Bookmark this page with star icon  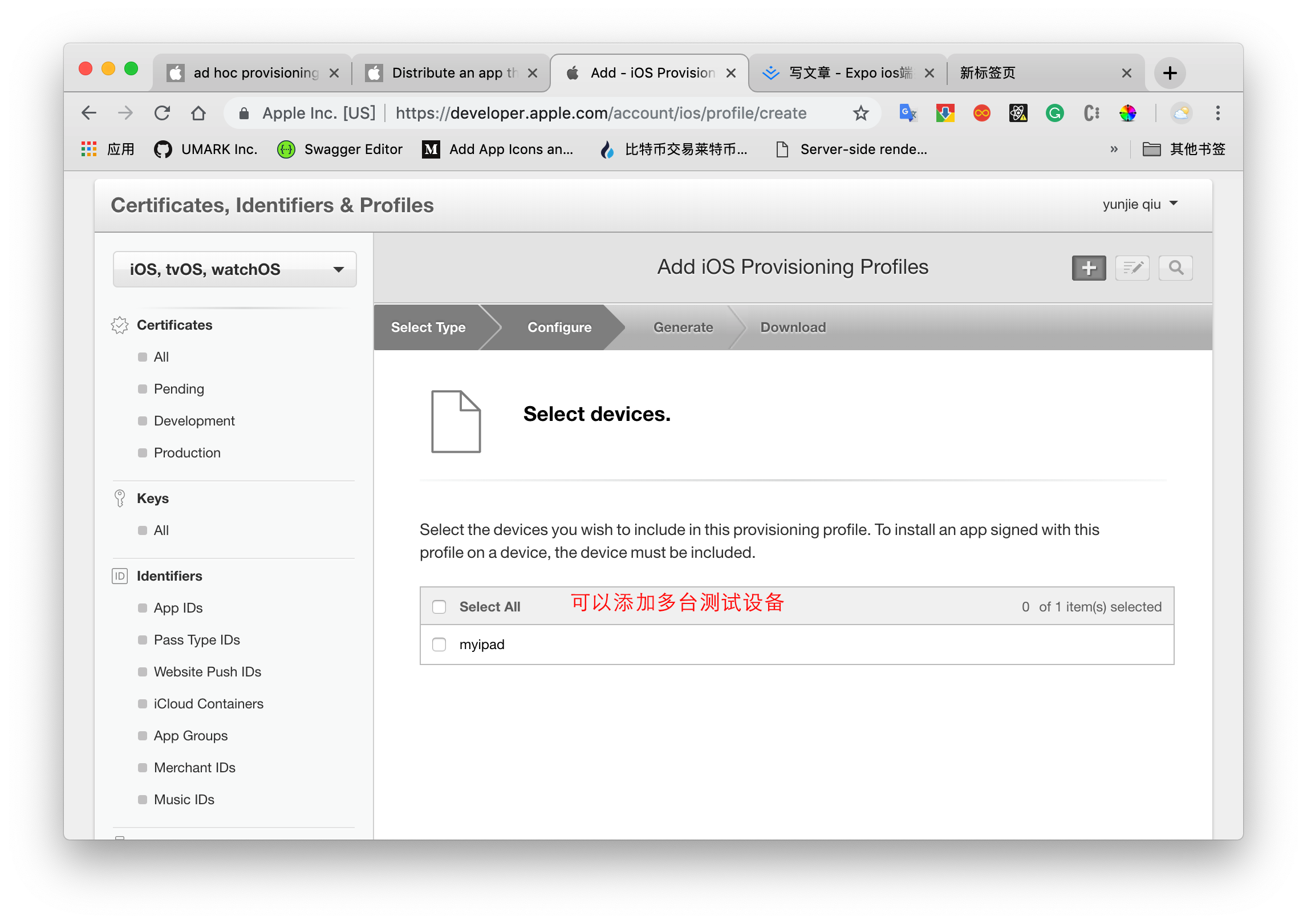(x=860, y=113)
